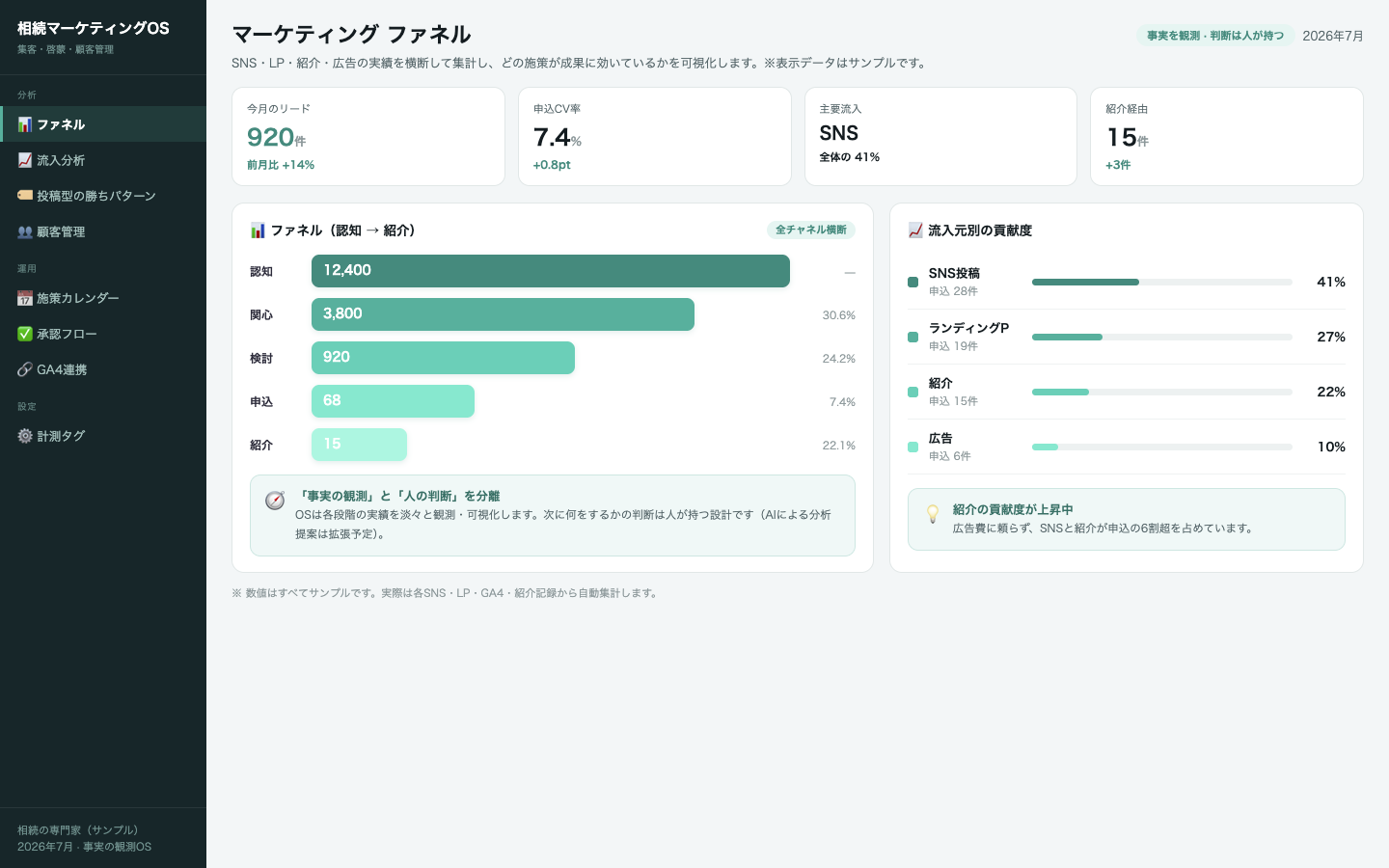Click the 10% value in 広告 row
The width and height of the screenshot is (1389, 868).
1331,447
